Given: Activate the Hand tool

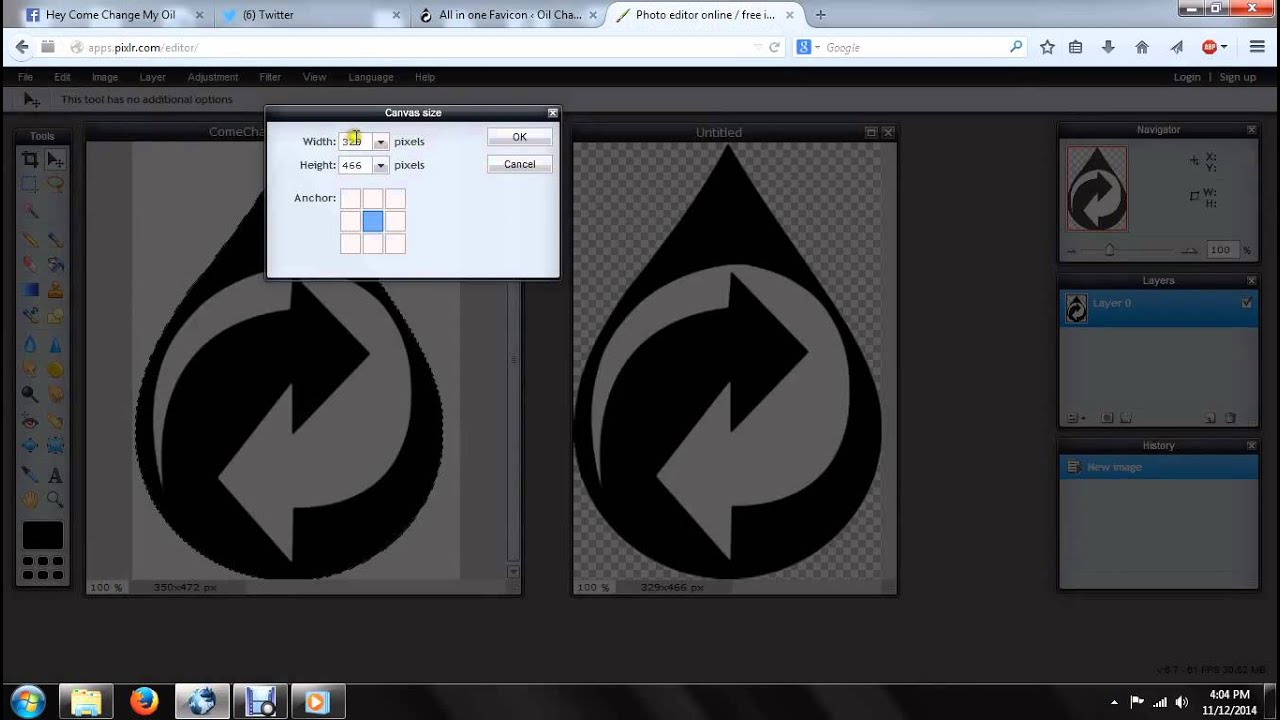Looking at the screenshot, I should tap(31, 499).
